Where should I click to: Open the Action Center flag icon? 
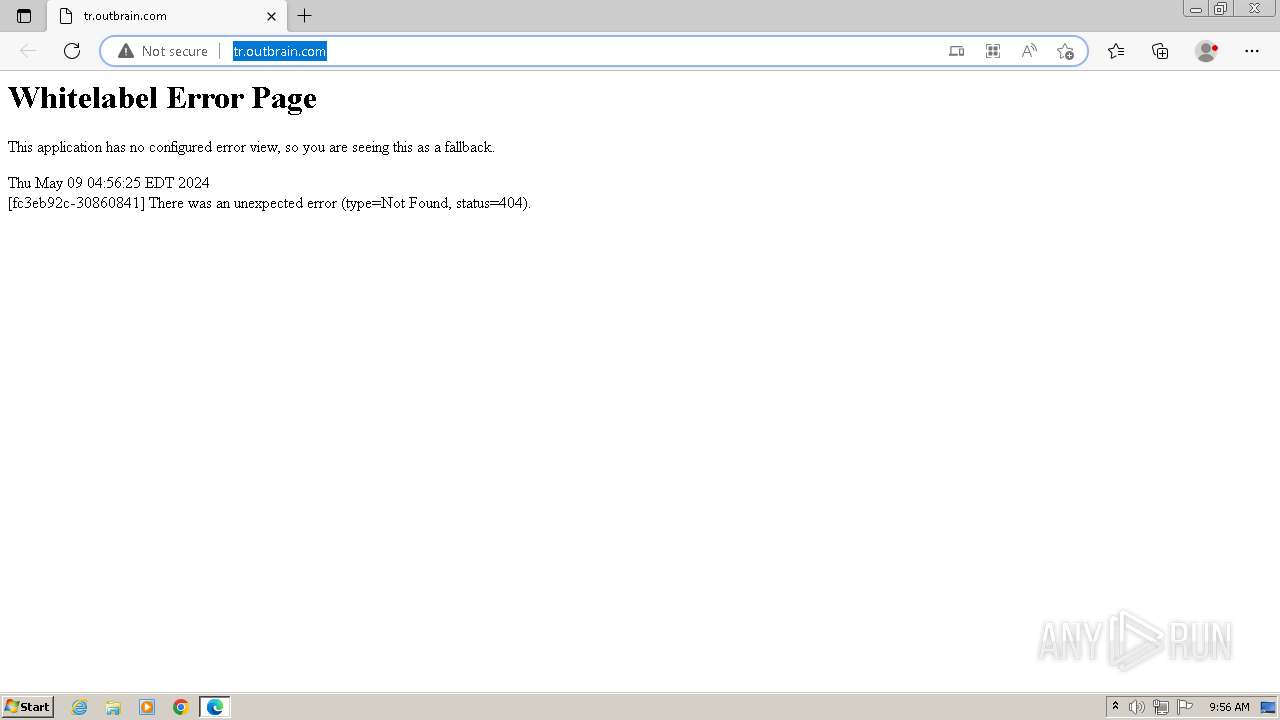(x=1185, y=707)
